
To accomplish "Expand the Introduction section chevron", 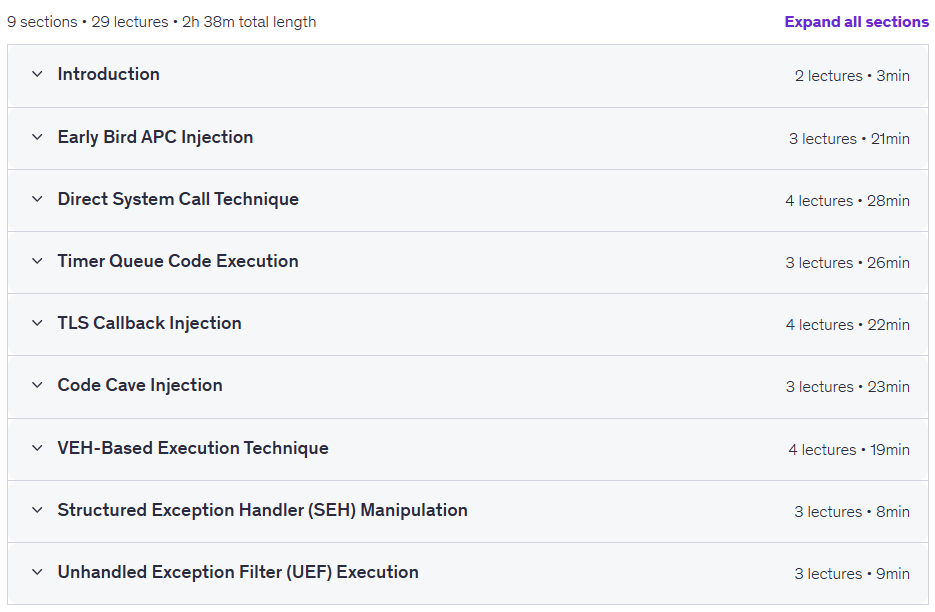I will (x=37, y=75).
